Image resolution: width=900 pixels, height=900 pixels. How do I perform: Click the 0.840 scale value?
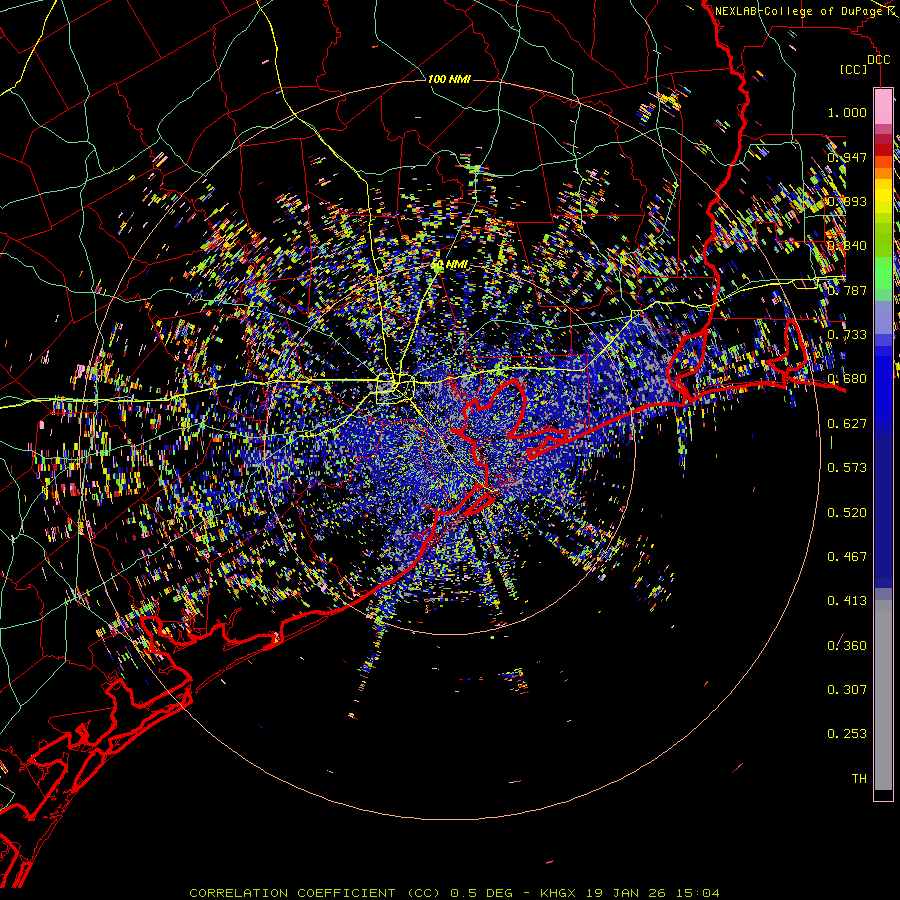(847, 246)
